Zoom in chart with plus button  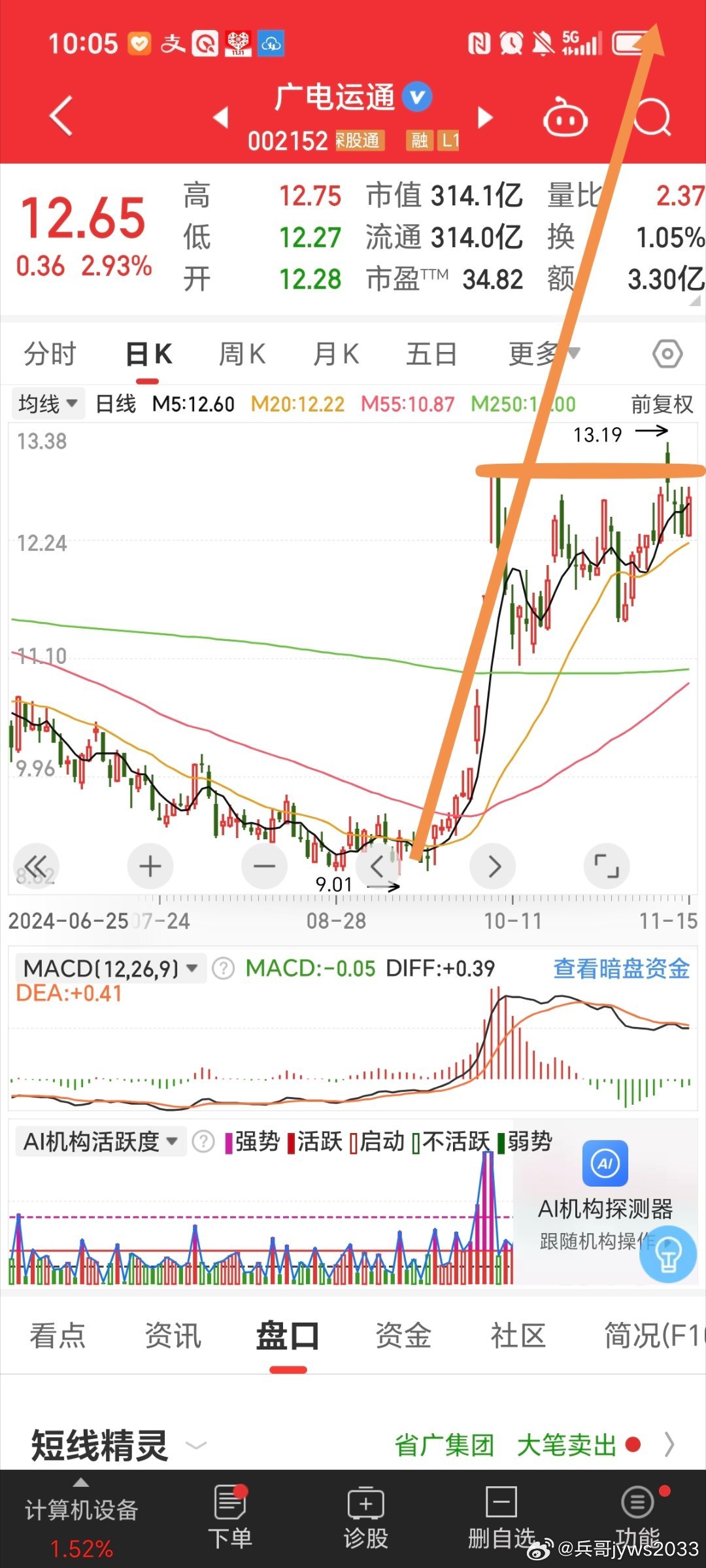pos(150,866)
